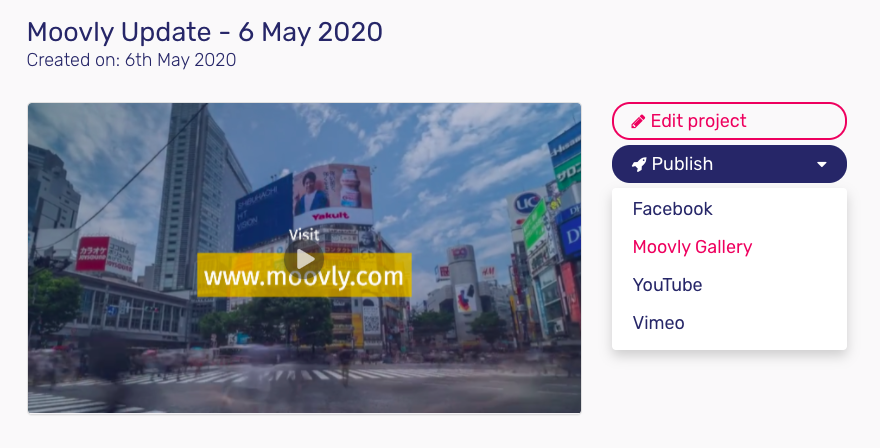
Task: Click the yellow www.moovly.com banner
Action: click(x=304, y=275)
